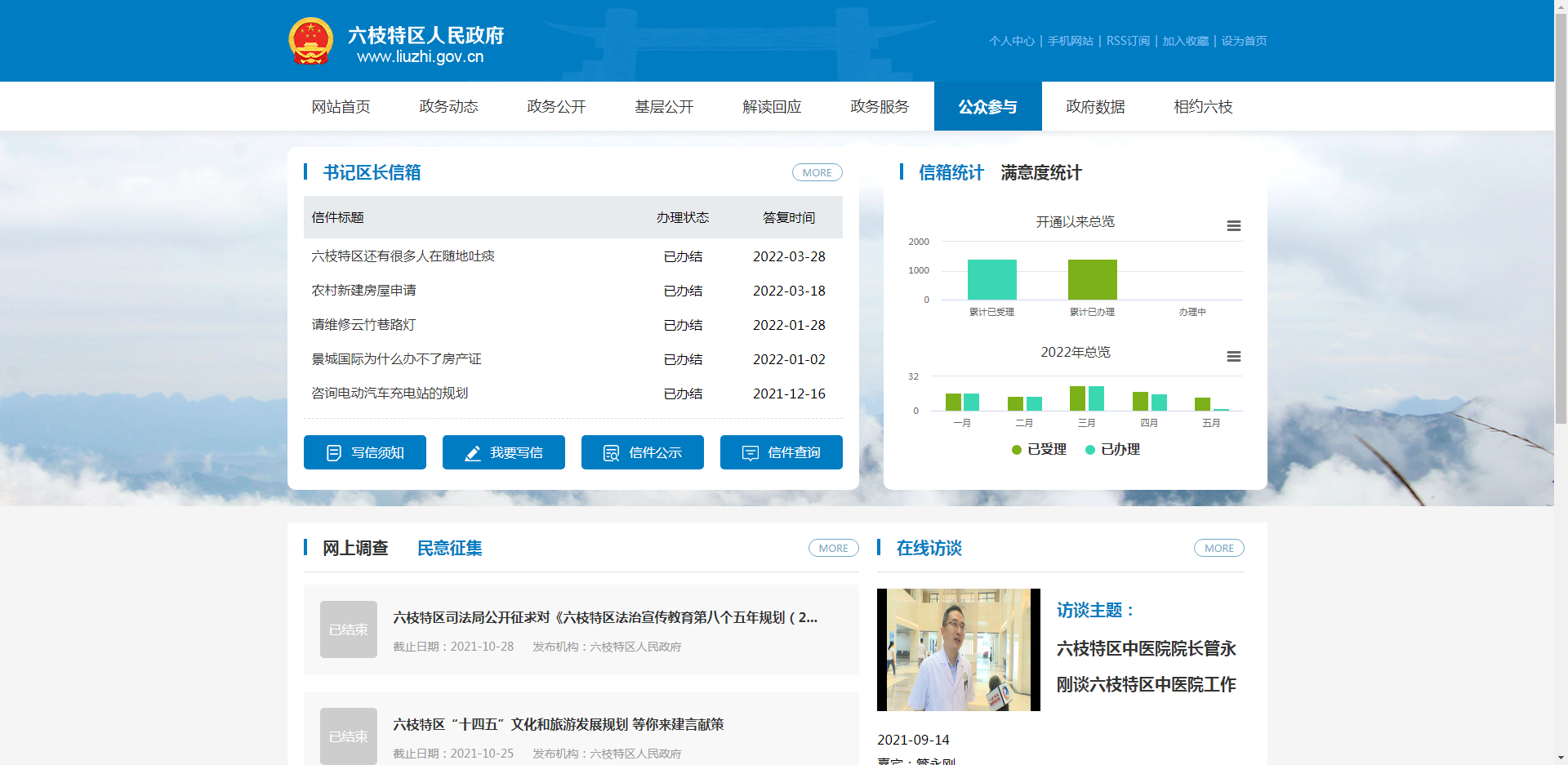Click the 累计已办理 green chart bar
The image size is (1568, 765).
coord(1092,280)
